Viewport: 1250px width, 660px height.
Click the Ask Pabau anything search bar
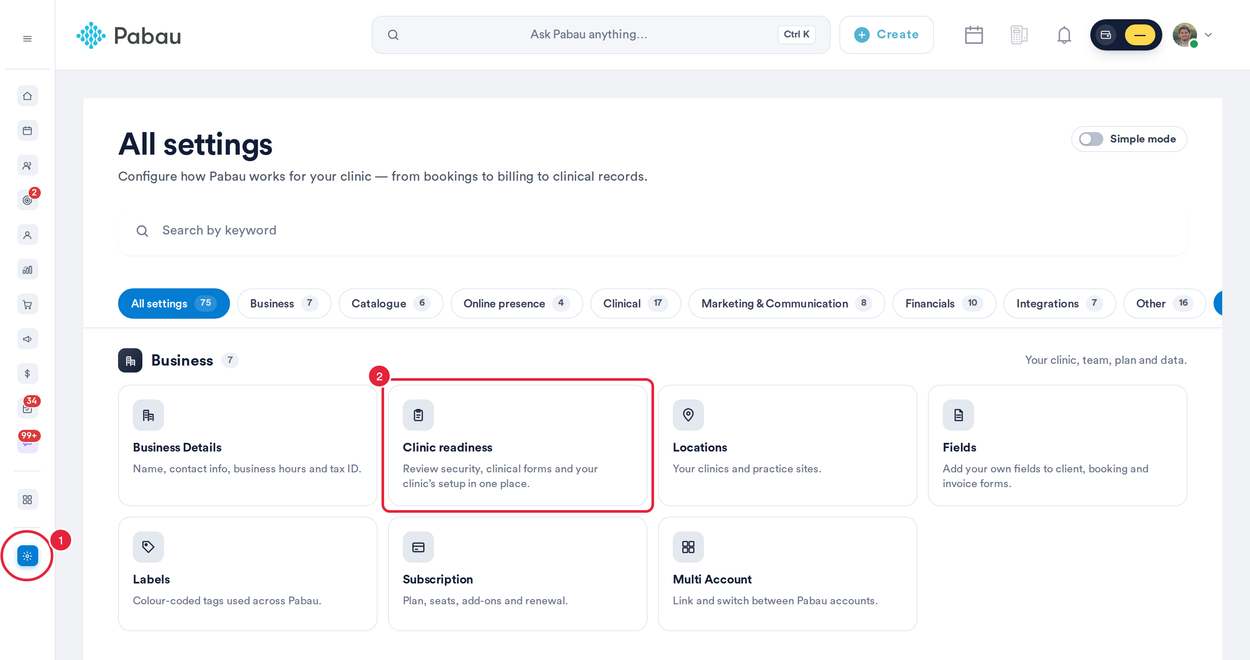[x=601, y=35]
